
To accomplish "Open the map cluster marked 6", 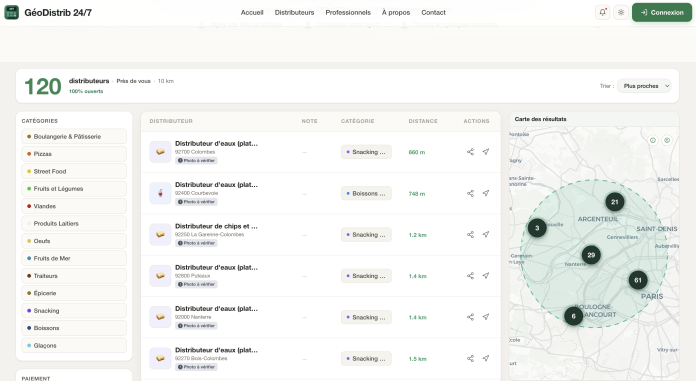I will pyautogui.click(x=573, y=316).
